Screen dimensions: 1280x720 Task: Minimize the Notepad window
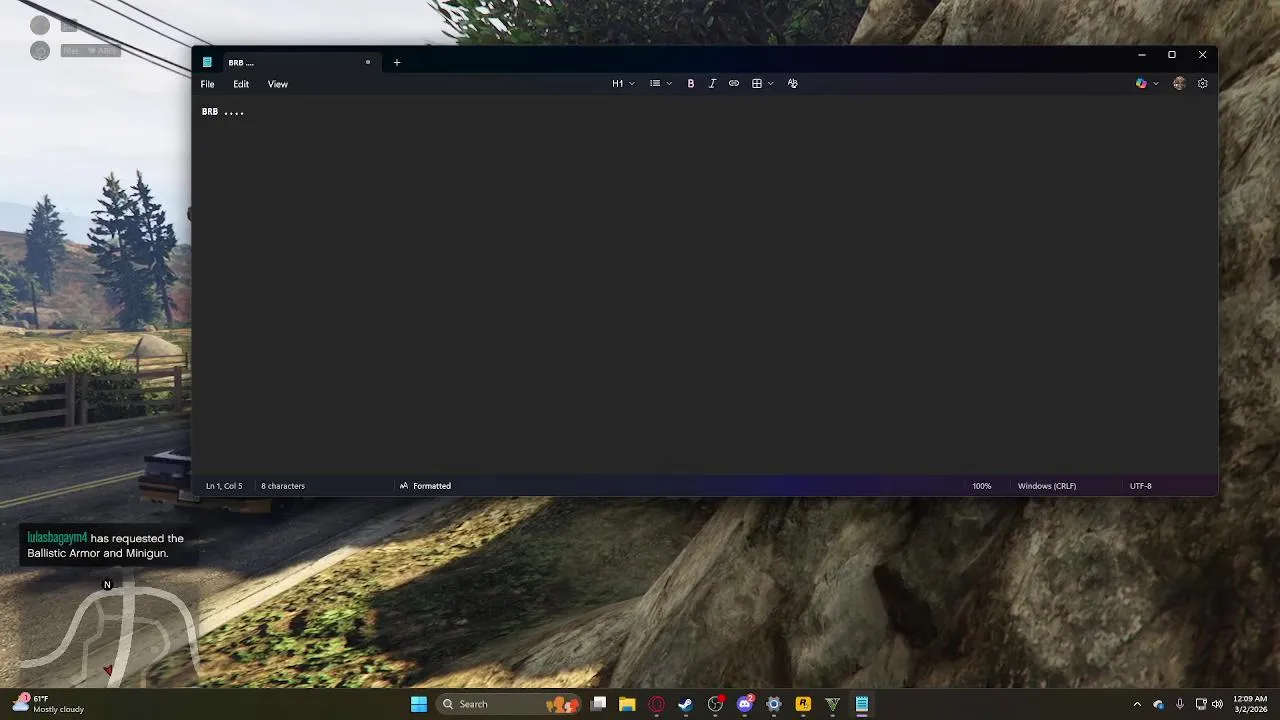pos(1142,55)
